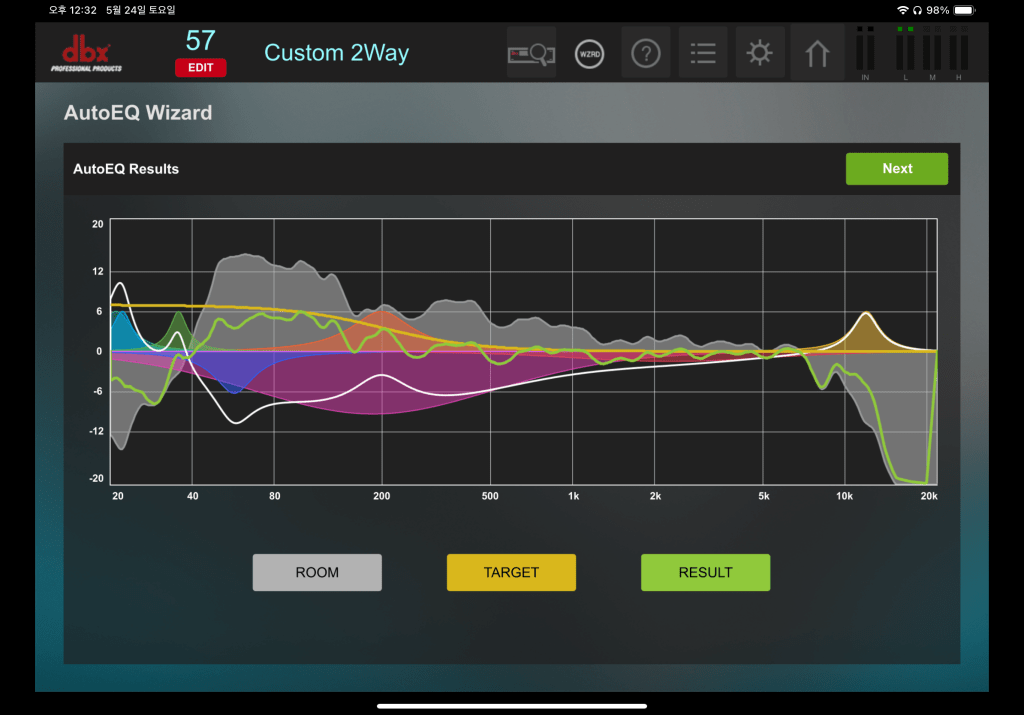Open the preset list icon
The width and height of the screenshot is (1024, 715).
tap(703, 53)
